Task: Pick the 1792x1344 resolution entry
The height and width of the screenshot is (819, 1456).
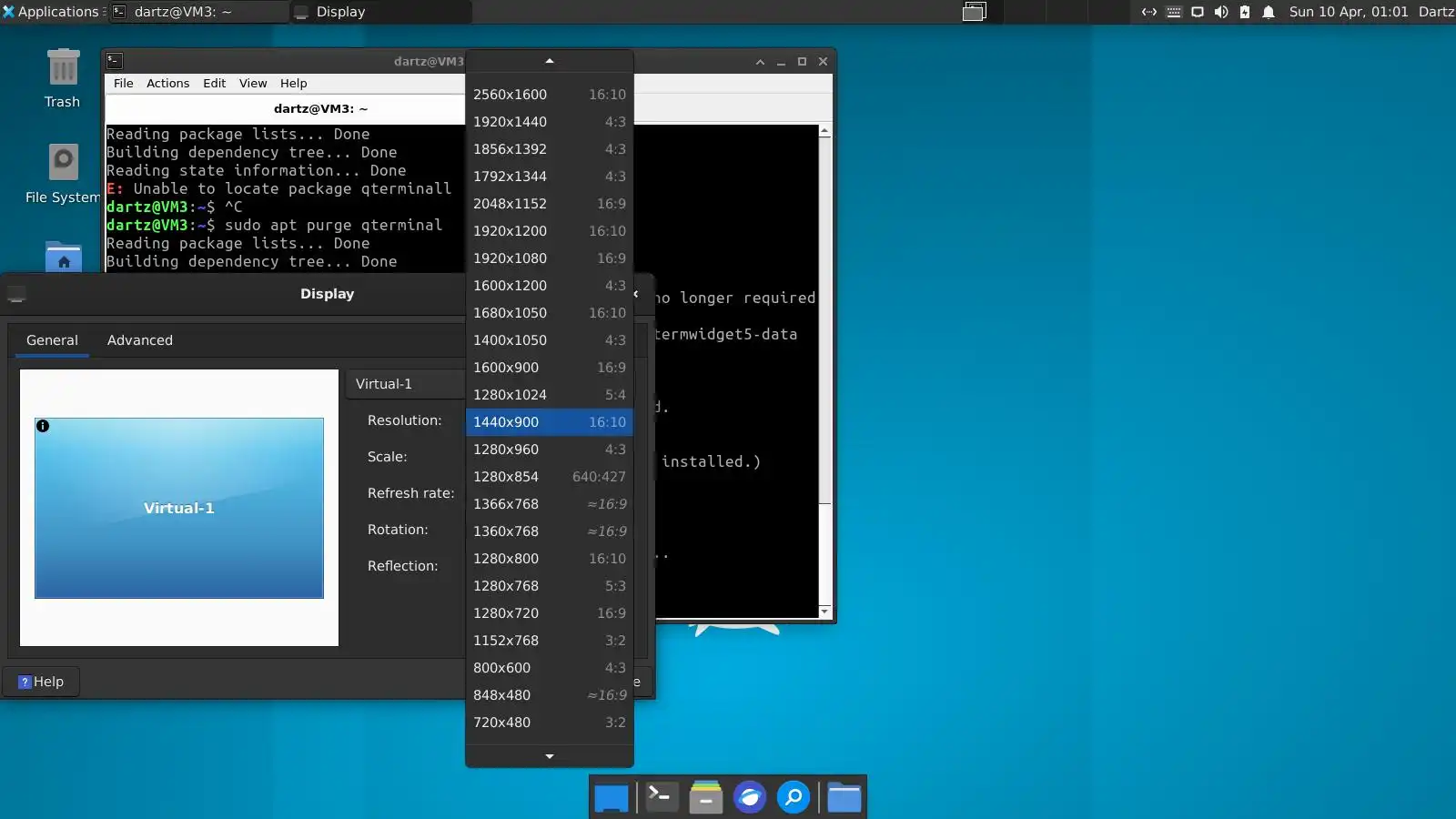Action: 549,177
